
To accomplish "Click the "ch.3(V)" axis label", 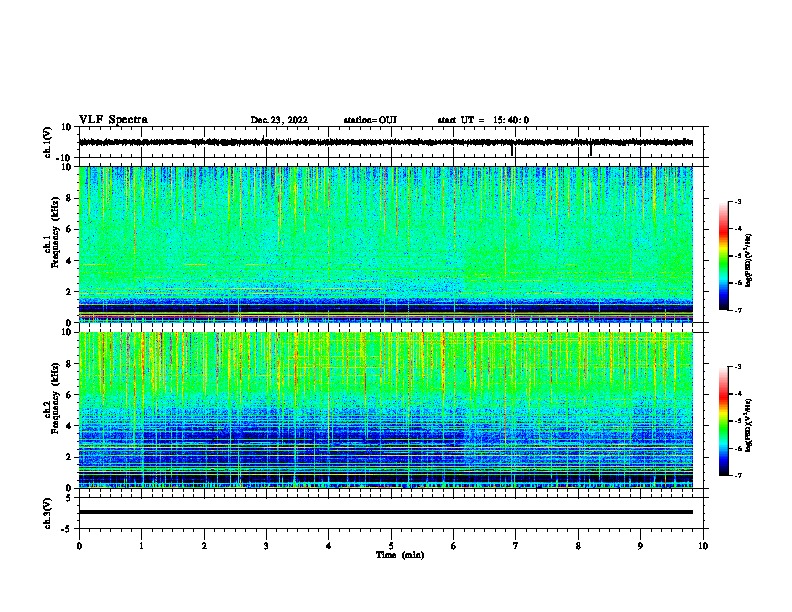I will point(48,513).
